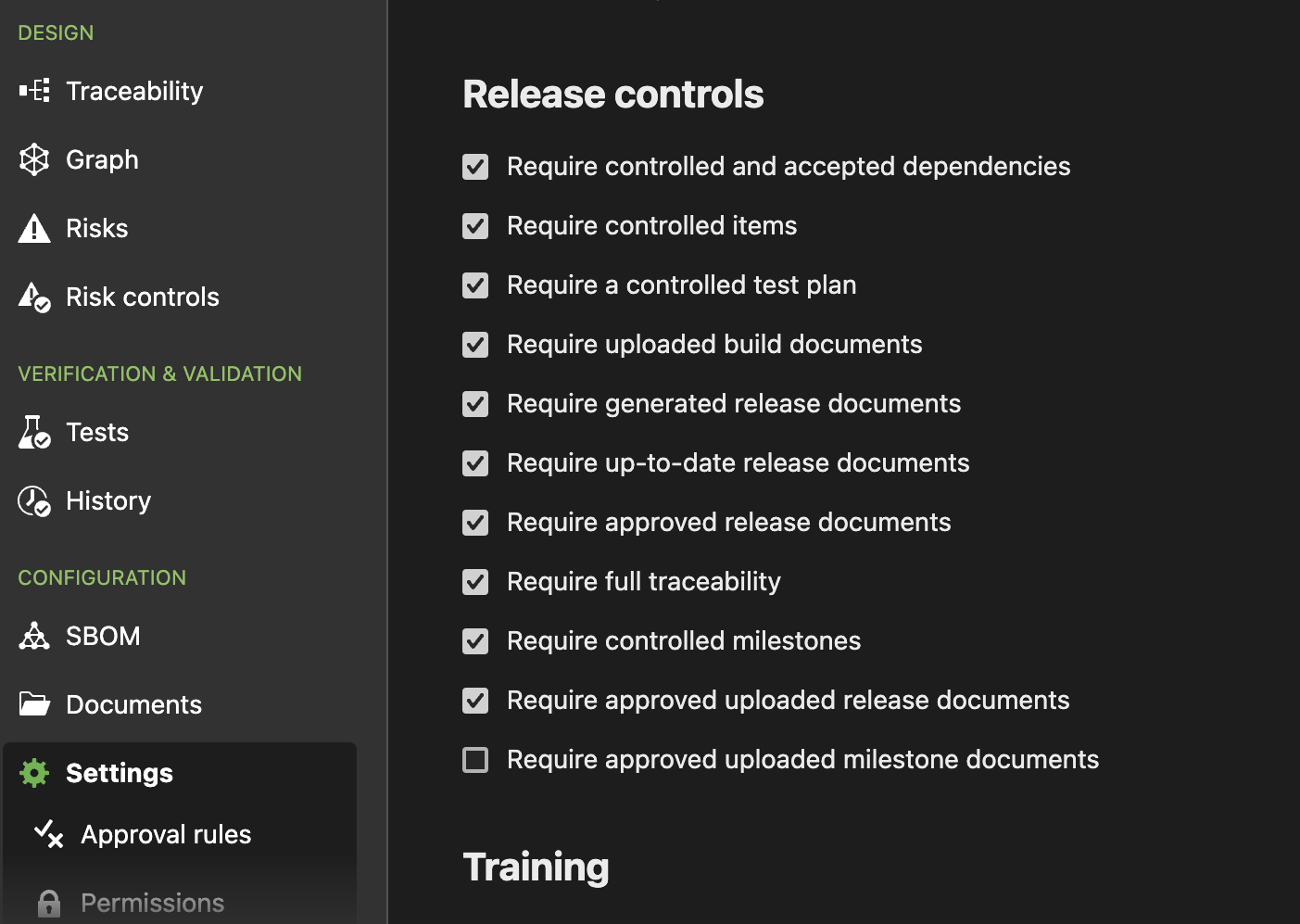Open the Documents section label
The image size is (1300, 924).
click(133, 704)
